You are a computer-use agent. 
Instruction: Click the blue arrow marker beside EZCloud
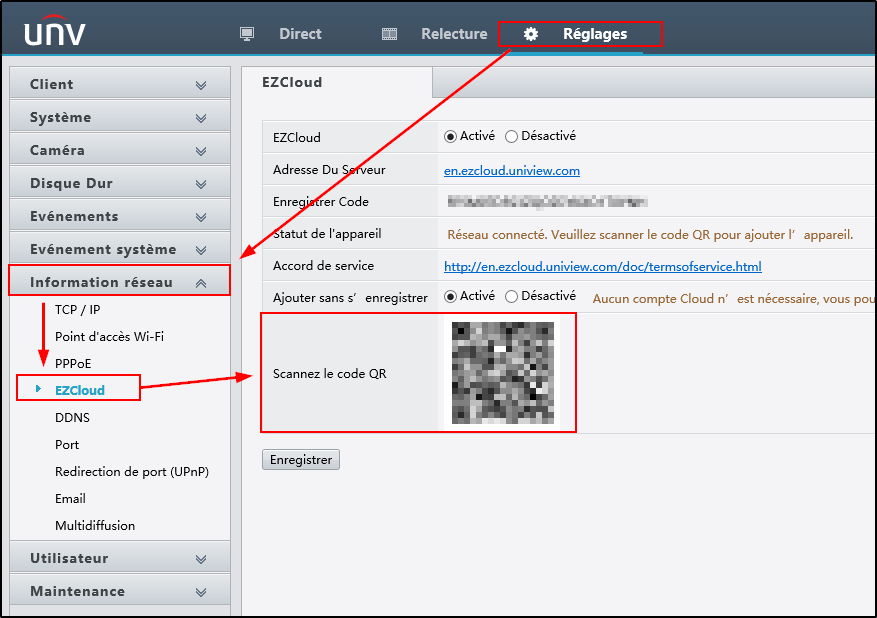[x=38, y=389]
